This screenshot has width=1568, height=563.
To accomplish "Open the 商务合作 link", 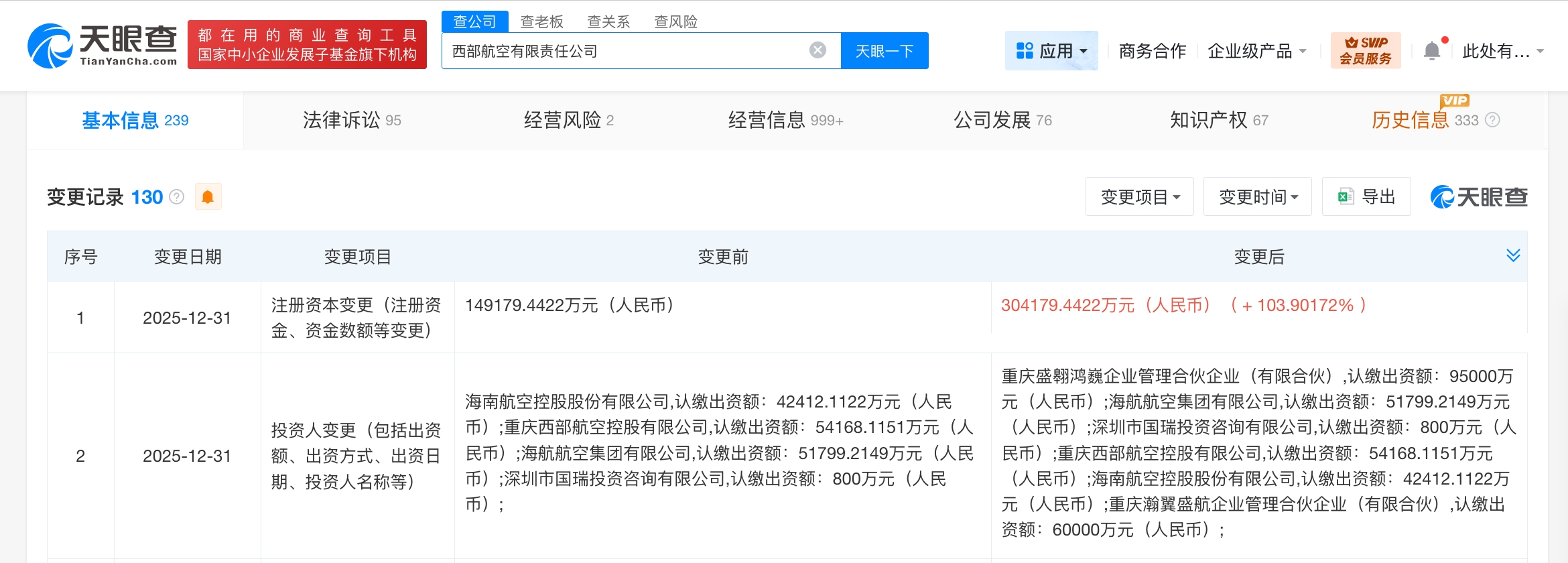I will pyautogui.click(x=1153, y=51).
